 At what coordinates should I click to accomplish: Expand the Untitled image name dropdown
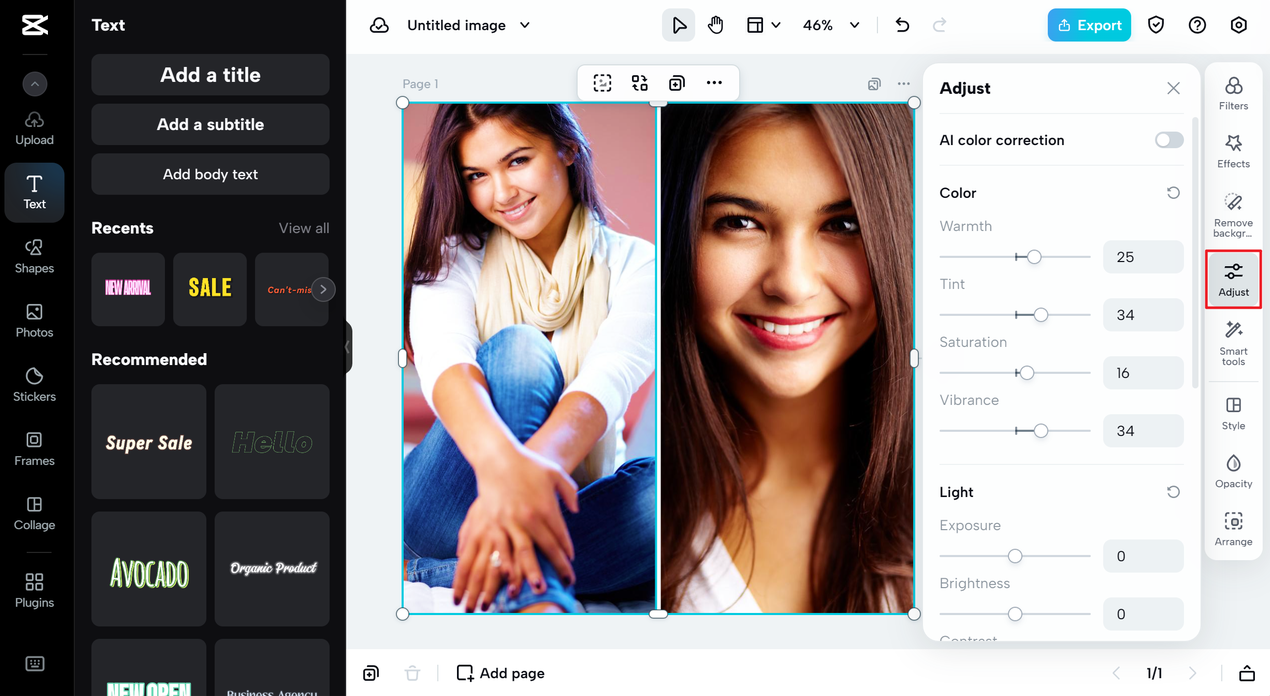[x=525, y=25]
